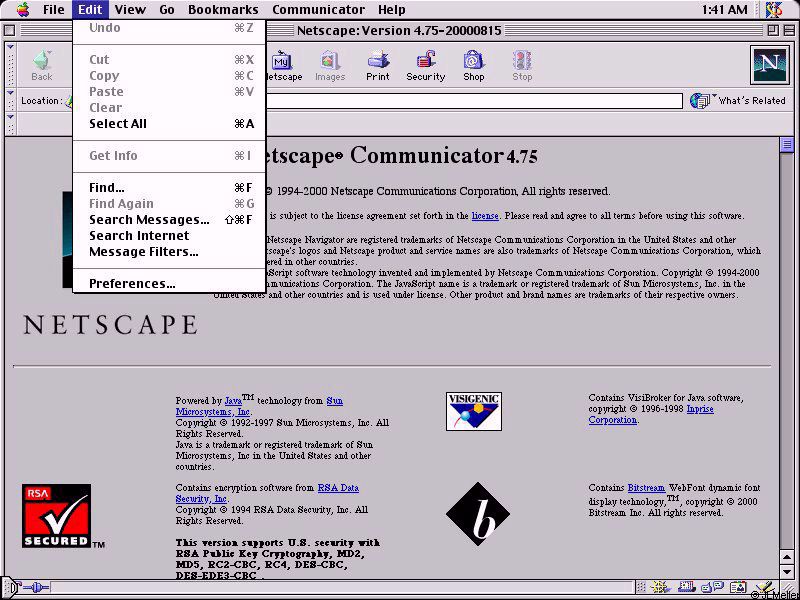Open Composer pen icon in component bar
Image resolution: width=800 pixels, height=600 pixels.
[x=764, y=588]
